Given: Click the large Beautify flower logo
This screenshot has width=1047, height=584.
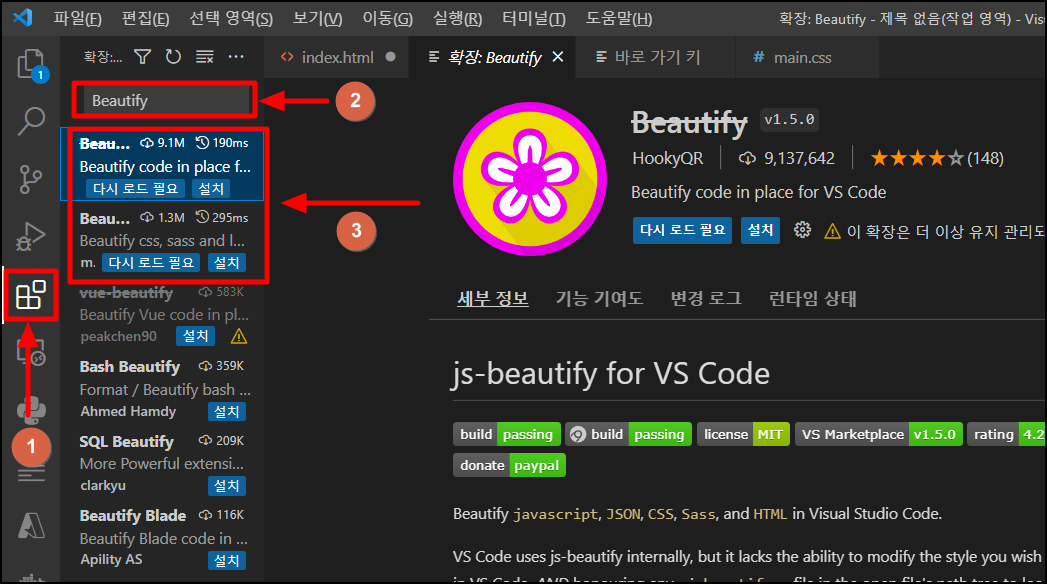Looking at the screenshot, I should tap(530, 179).
